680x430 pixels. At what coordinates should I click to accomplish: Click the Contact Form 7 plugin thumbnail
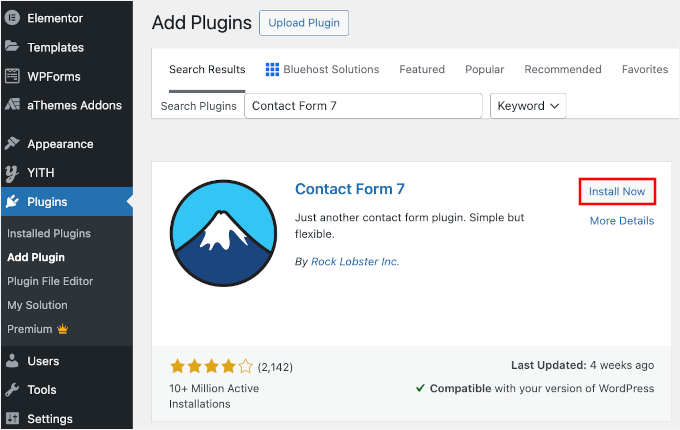pos(223,234)
